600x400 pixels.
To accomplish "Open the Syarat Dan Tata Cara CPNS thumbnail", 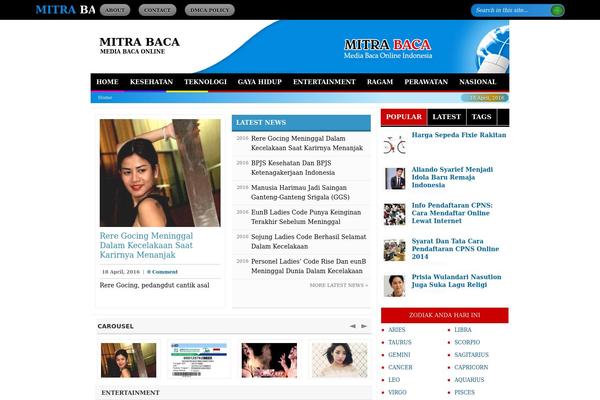I will (395, 250).
